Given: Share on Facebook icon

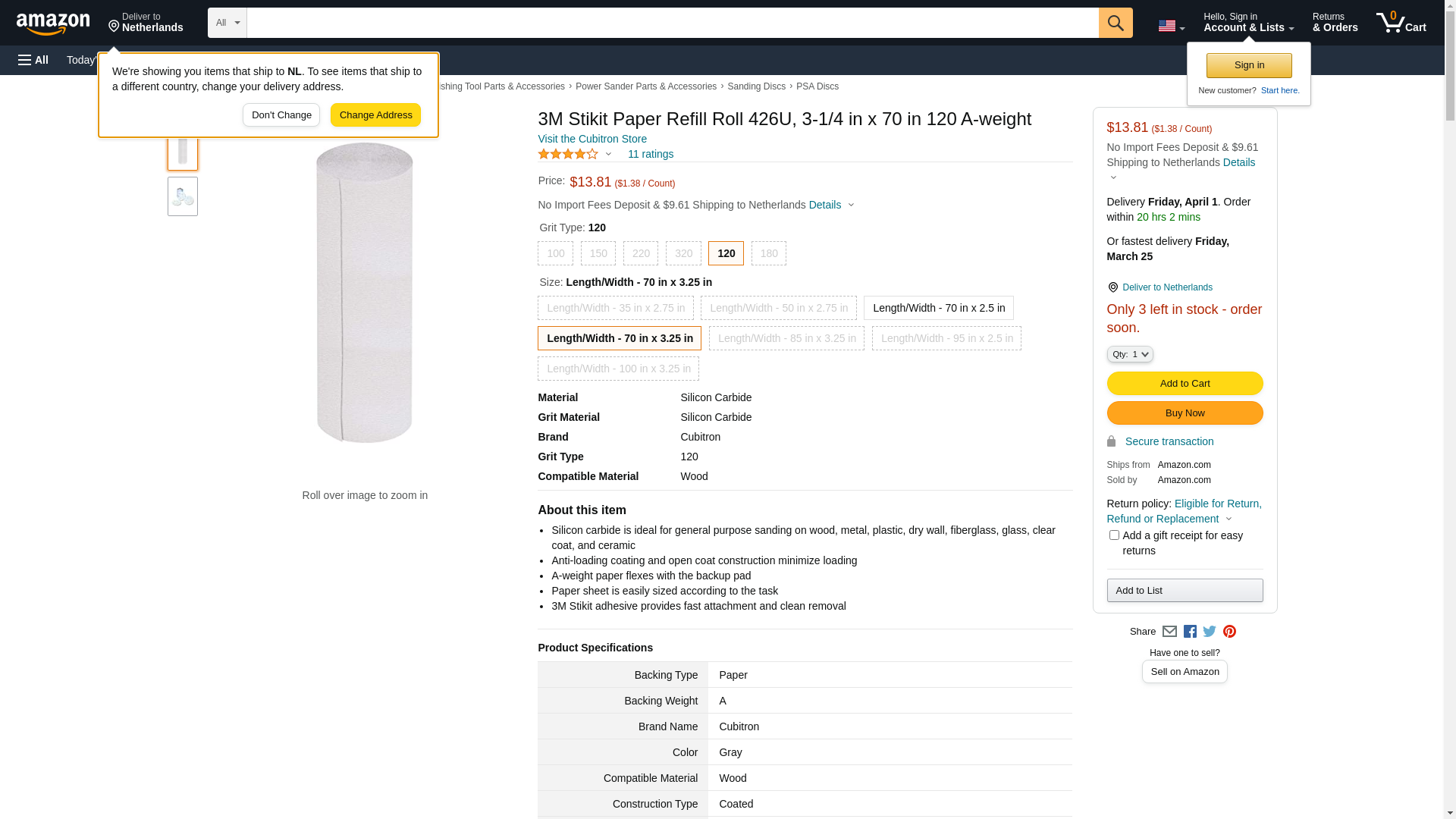Looking at the screenshot, I should [1190, 632].
